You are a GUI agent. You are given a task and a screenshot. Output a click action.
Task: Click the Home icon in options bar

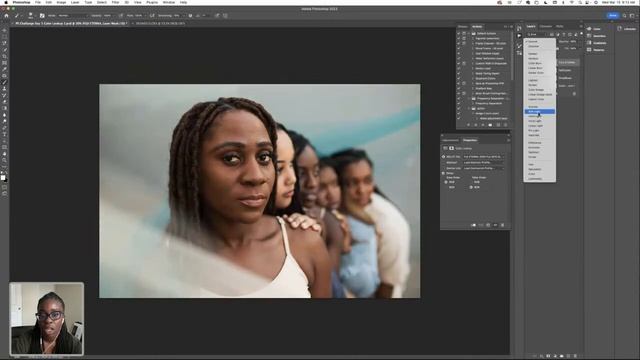pos(6,16)
